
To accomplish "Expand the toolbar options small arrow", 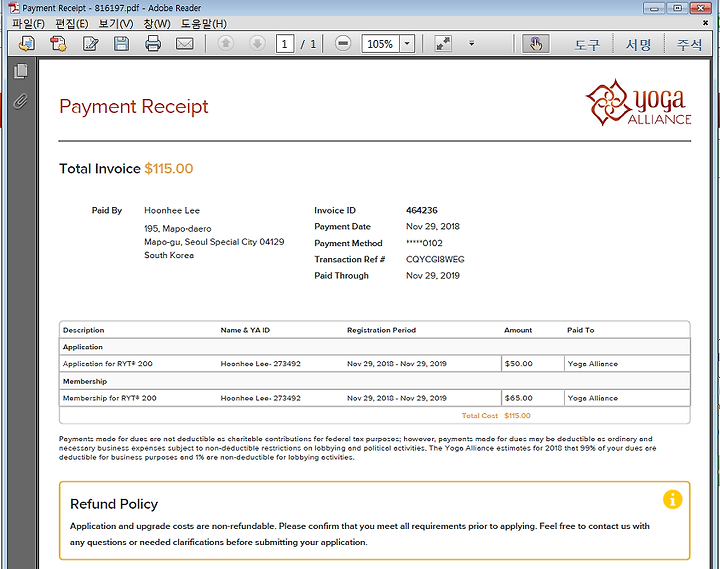I will click(x=471, y=44).
